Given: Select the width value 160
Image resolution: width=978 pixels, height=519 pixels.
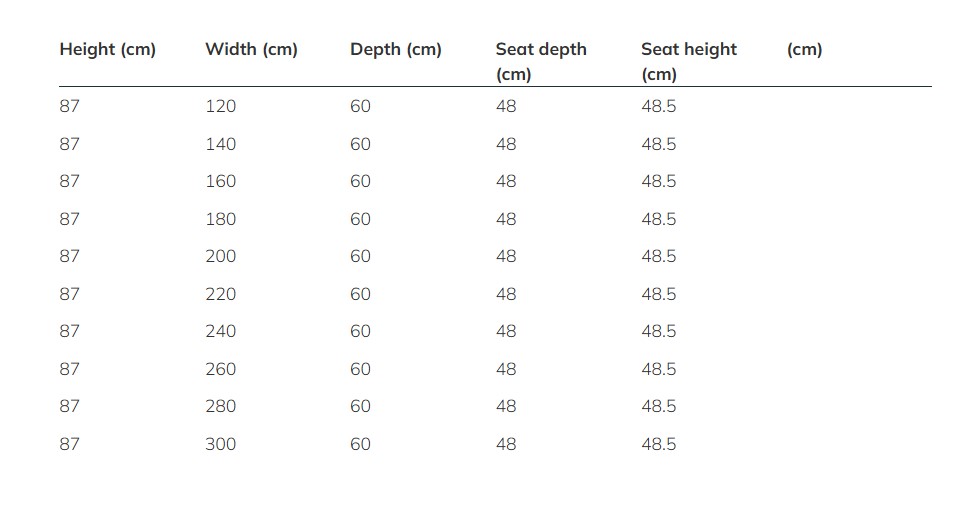Looking at the screenshot, I should pyautogui.click(x=221, y=181).
